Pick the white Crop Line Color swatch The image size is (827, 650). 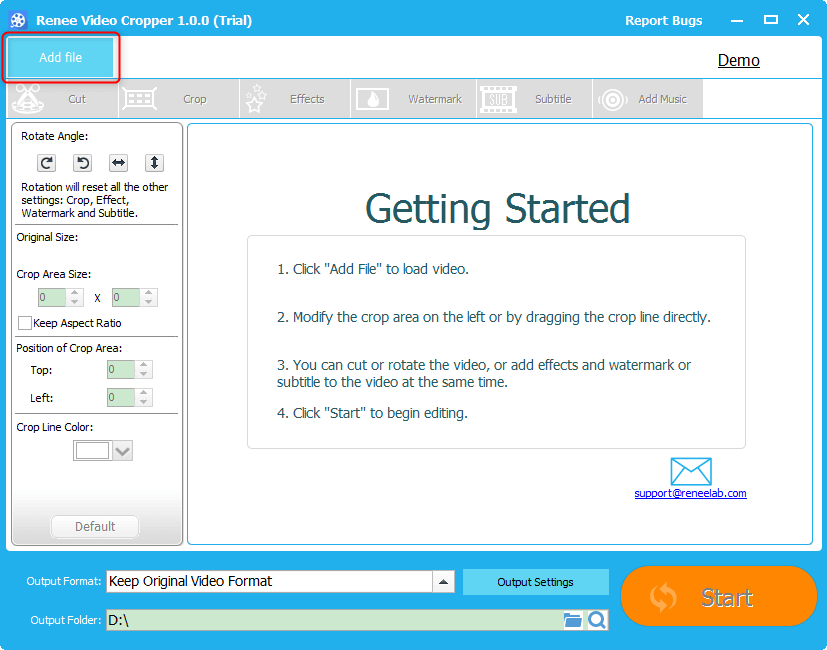92,451
